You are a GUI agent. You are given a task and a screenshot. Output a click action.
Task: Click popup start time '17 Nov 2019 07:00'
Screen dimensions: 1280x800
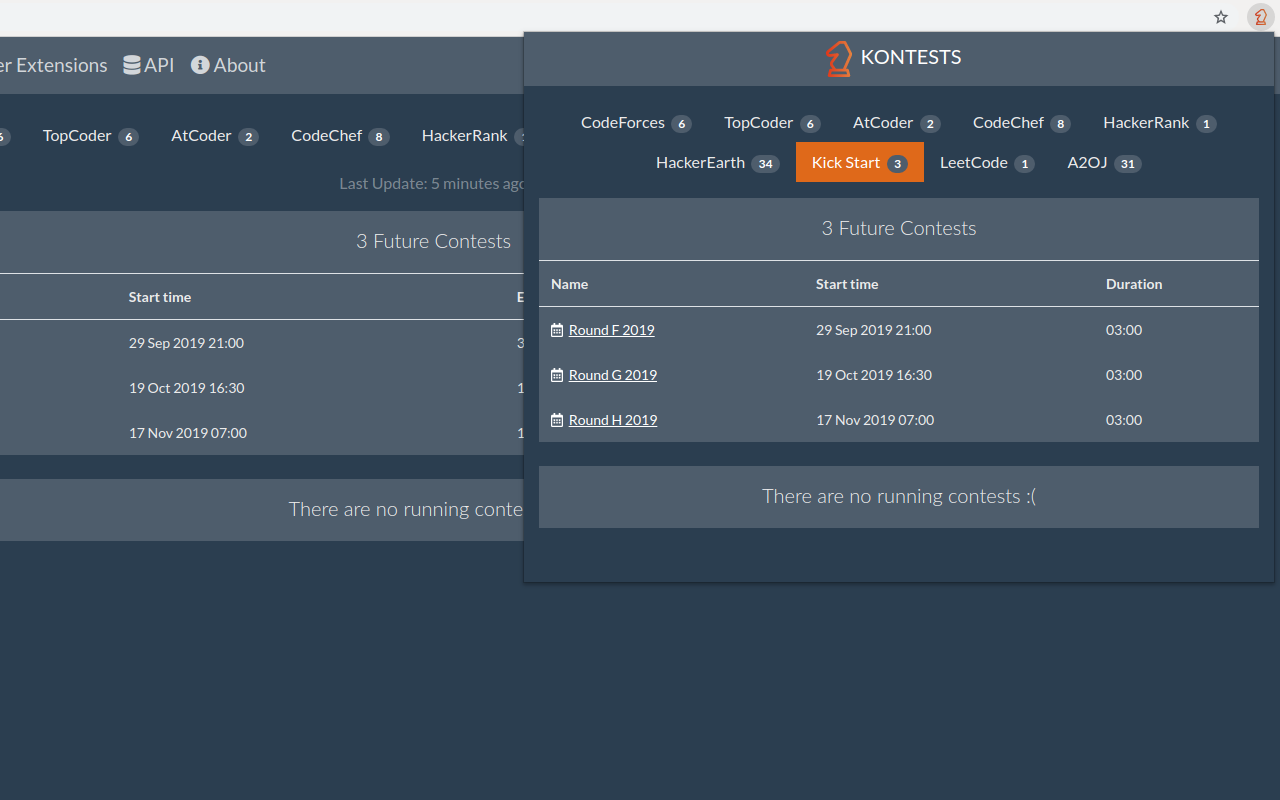tap(875, 420)
